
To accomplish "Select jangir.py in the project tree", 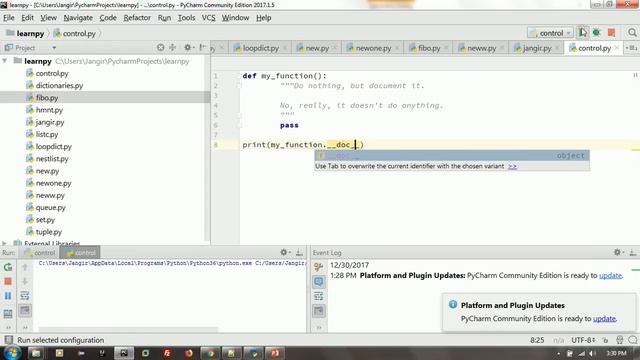I will coord(49,122).
